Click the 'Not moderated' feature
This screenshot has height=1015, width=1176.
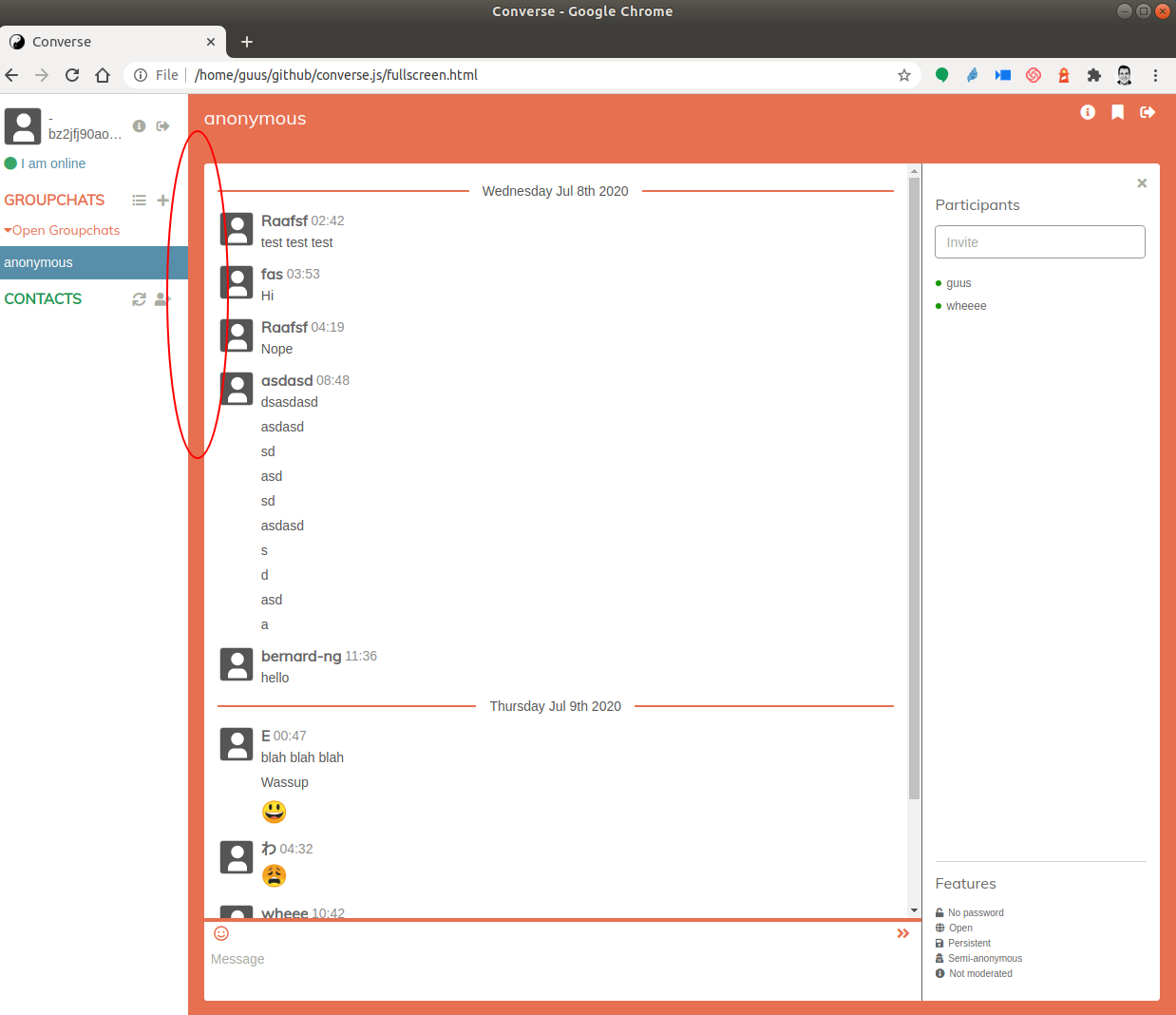point(980,973)
